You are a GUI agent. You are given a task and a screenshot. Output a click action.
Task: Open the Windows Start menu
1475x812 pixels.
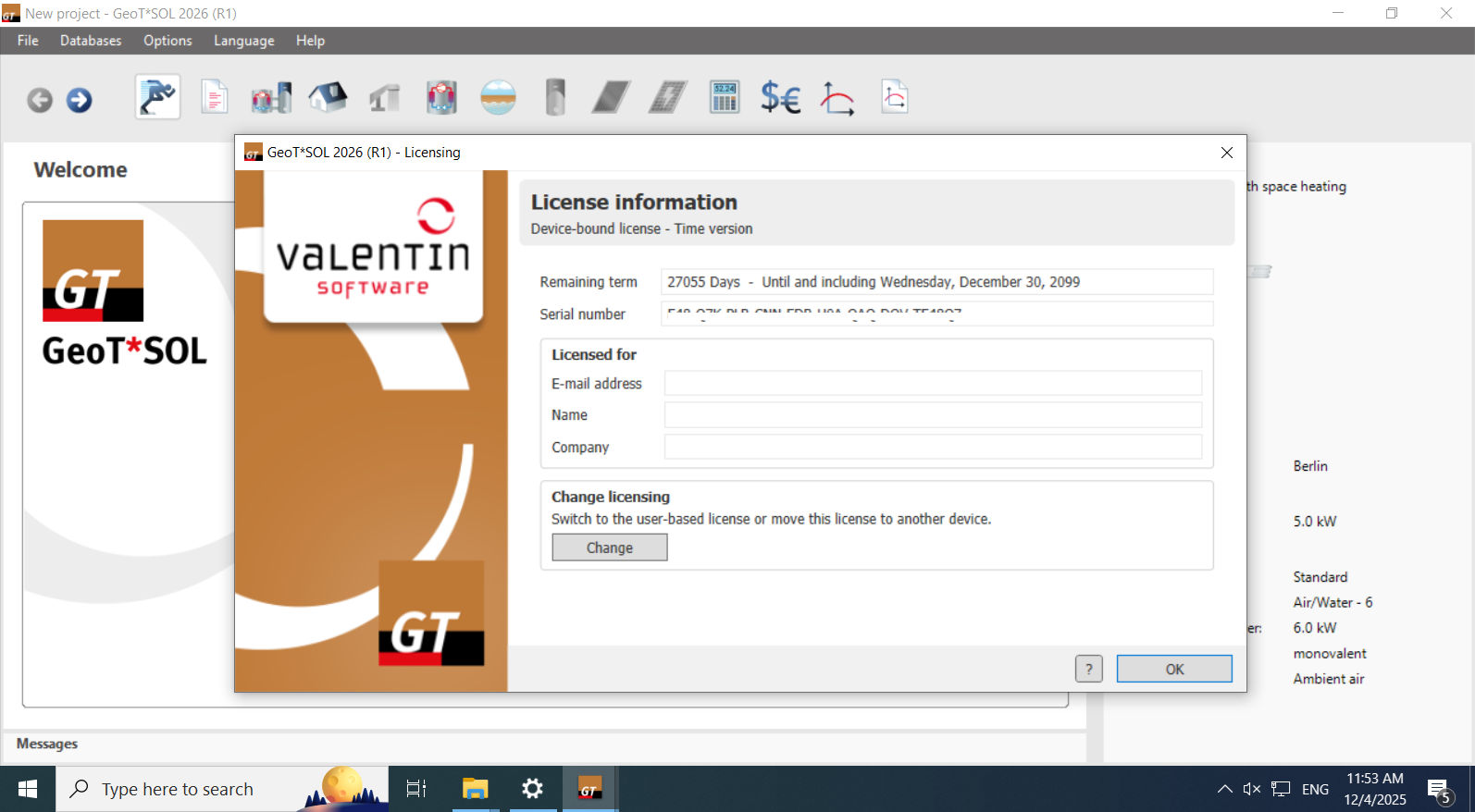coord(28,789)
